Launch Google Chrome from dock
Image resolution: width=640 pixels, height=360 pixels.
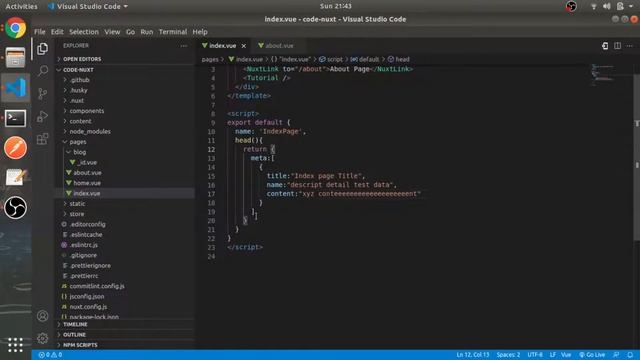tap(16, 28)
